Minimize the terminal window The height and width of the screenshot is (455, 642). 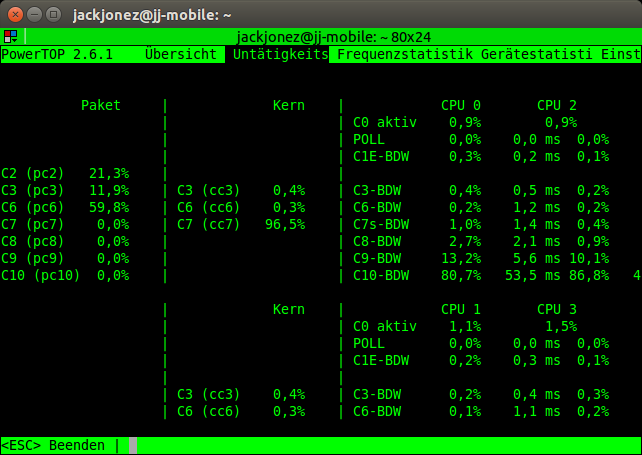33,15
